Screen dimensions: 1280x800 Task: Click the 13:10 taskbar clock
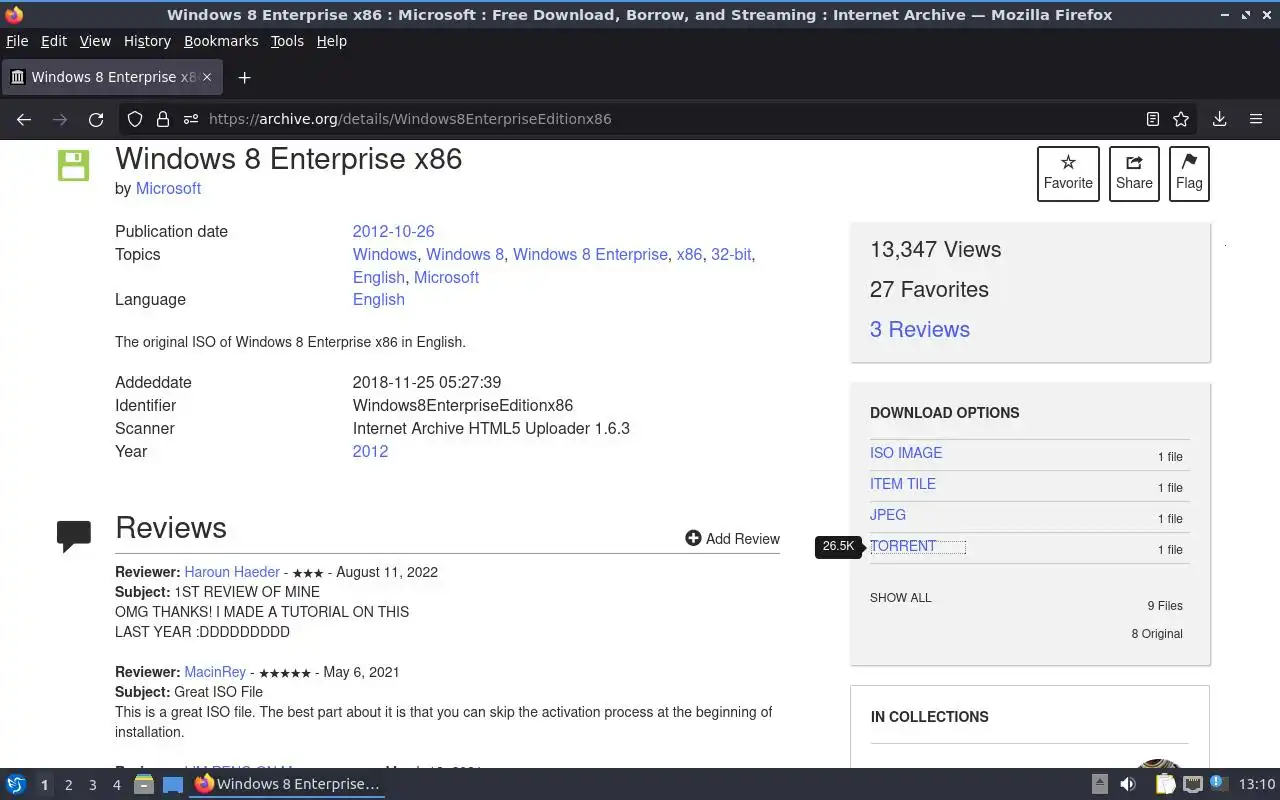(1257, 784)
